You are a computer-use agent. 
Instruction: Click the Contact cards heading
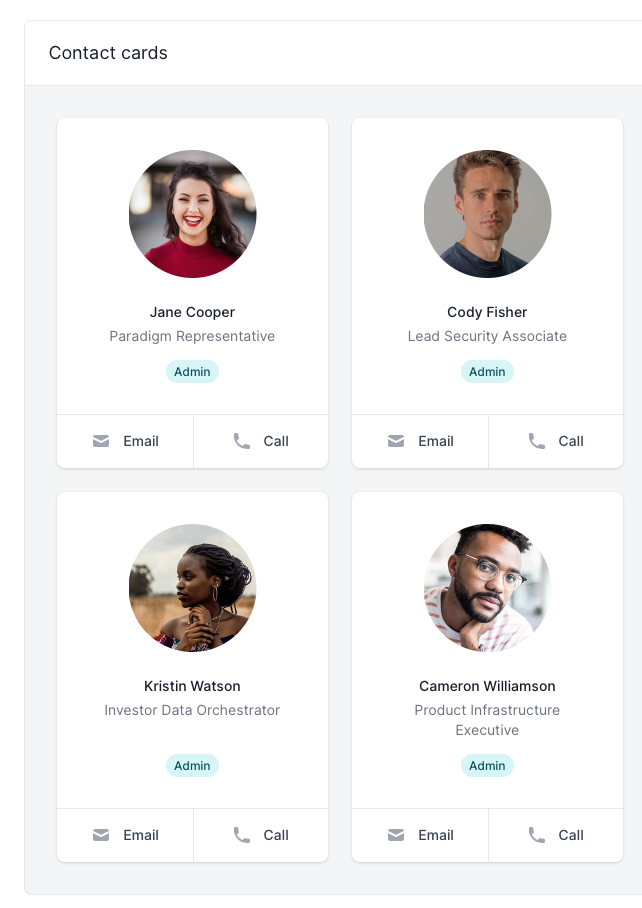click(x=108, y=53)
